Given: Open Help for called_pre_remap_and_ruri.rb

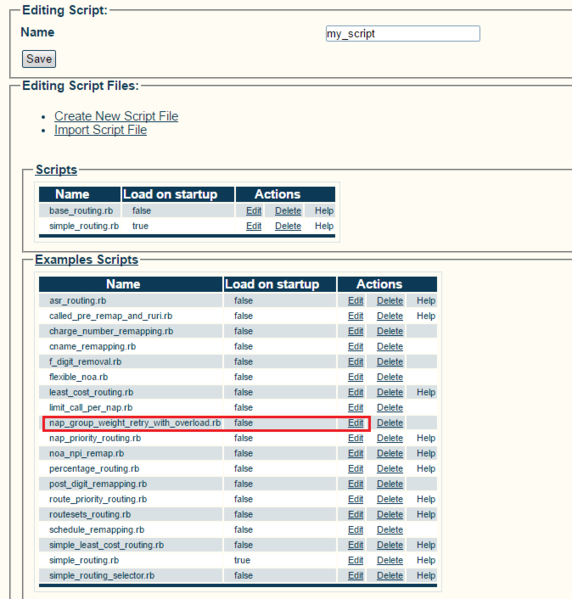Looking at the screenshot, I should 426,316.
